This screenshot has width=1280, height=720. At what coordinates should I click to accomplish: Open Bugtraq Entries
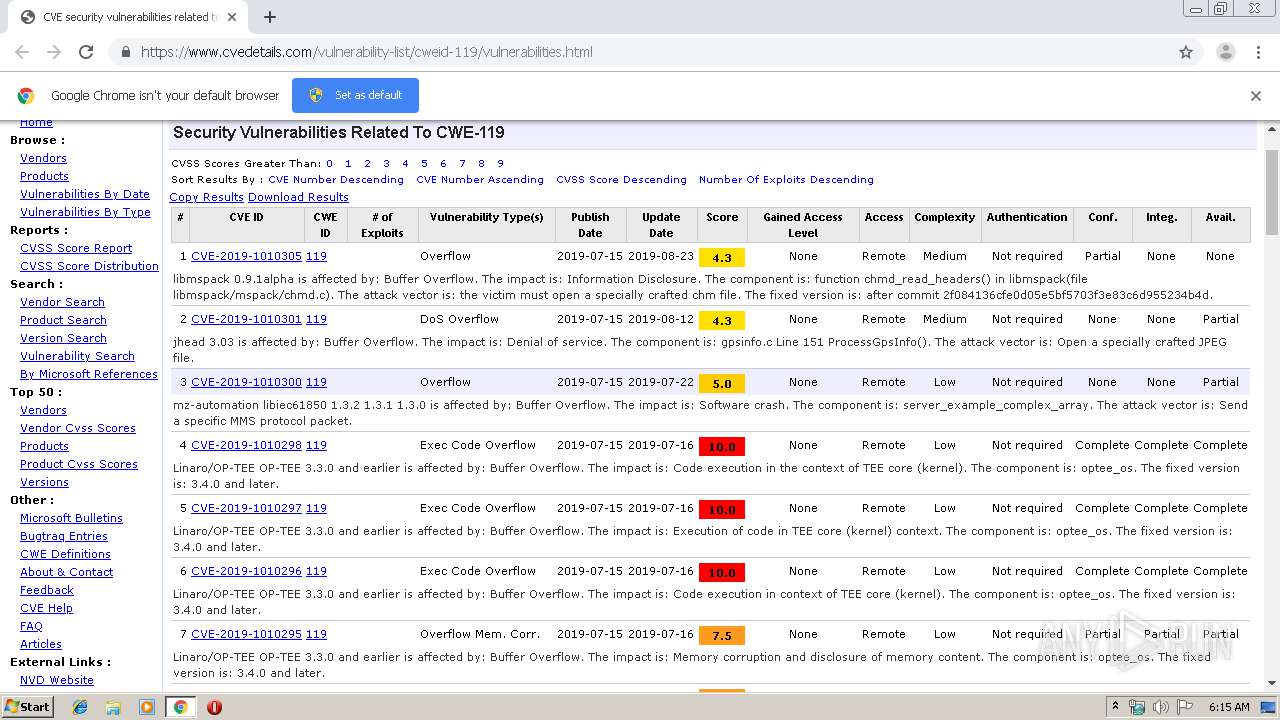64,536
